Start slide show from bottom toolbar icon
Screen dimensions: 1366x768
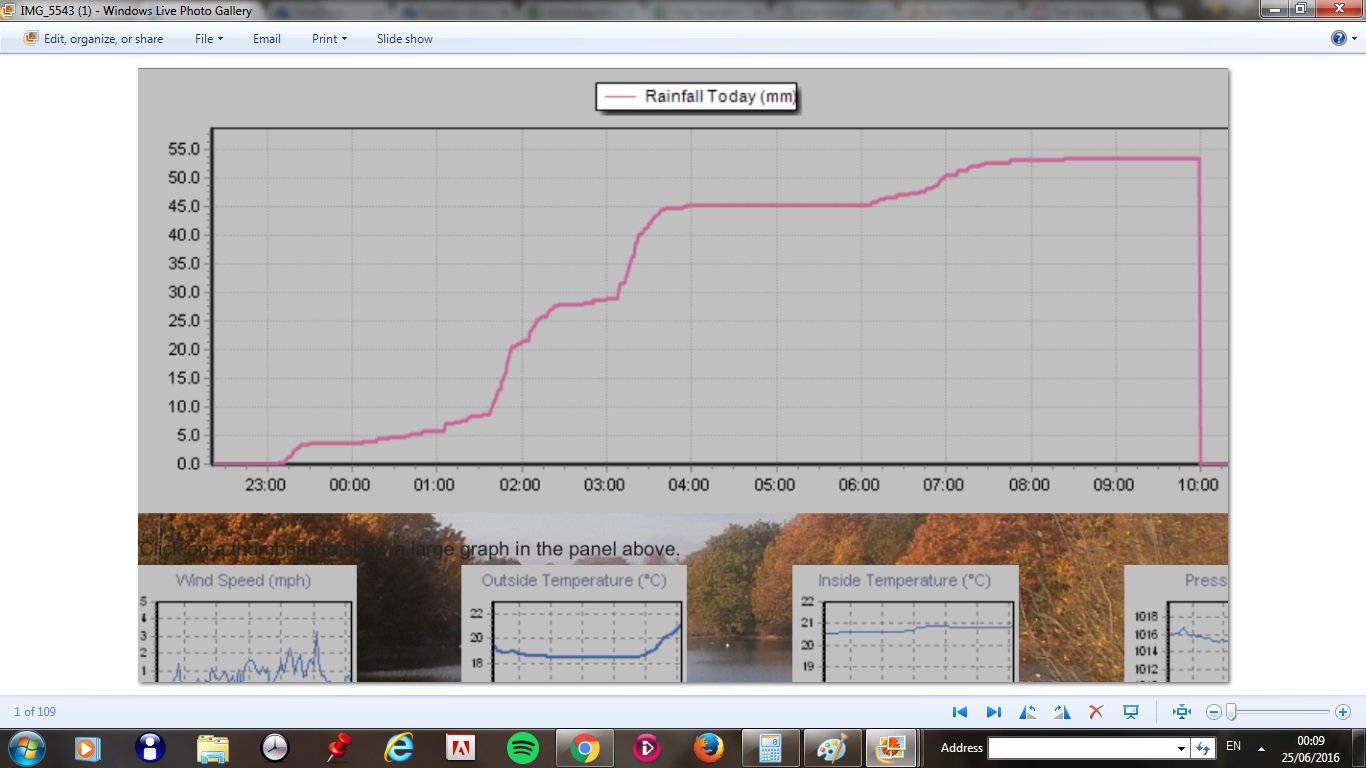(x=1131, y=712)
